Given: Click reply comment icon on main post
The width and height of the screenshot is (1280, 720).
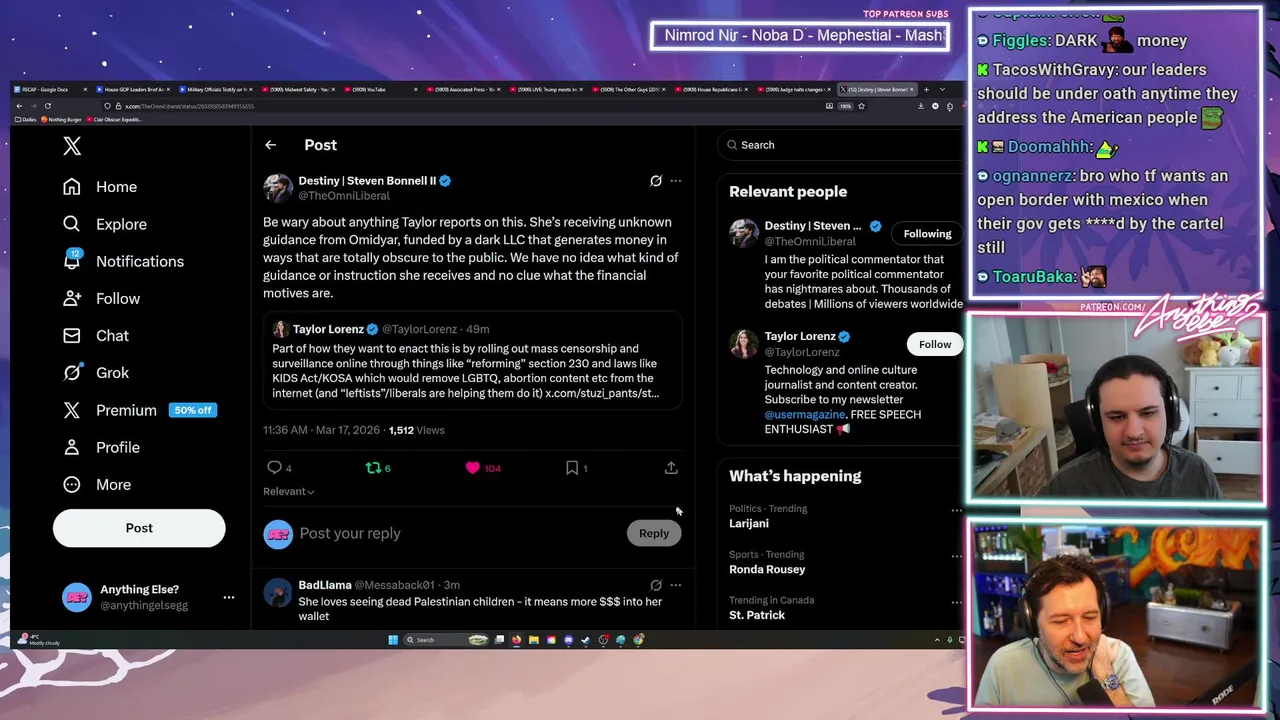Looking at the screenshot, I should [x=274, y=467].
